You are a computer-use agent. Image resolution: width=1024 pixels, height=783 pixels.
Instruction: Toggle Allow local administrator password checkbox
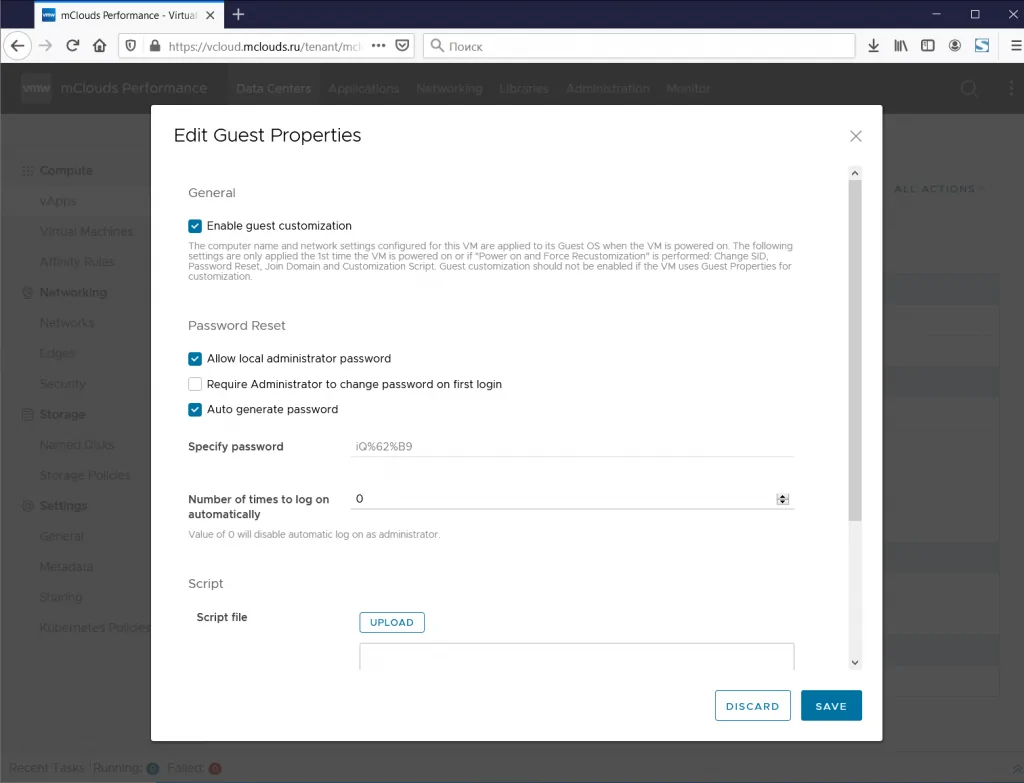coord(195,359)
